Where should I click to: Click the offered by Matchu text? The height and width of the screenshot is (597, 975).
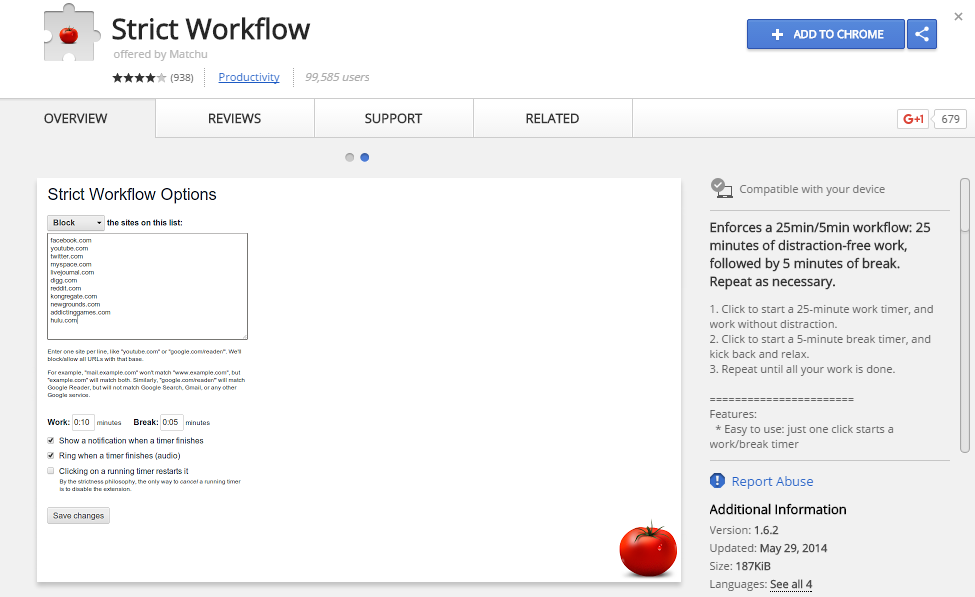coord(160,54)
